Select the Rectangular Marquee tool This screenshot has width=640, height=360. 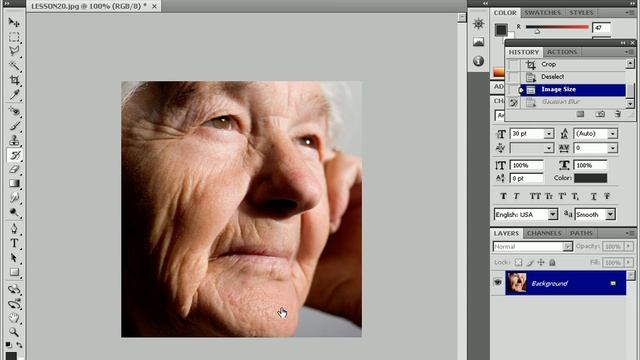(14, 37)
